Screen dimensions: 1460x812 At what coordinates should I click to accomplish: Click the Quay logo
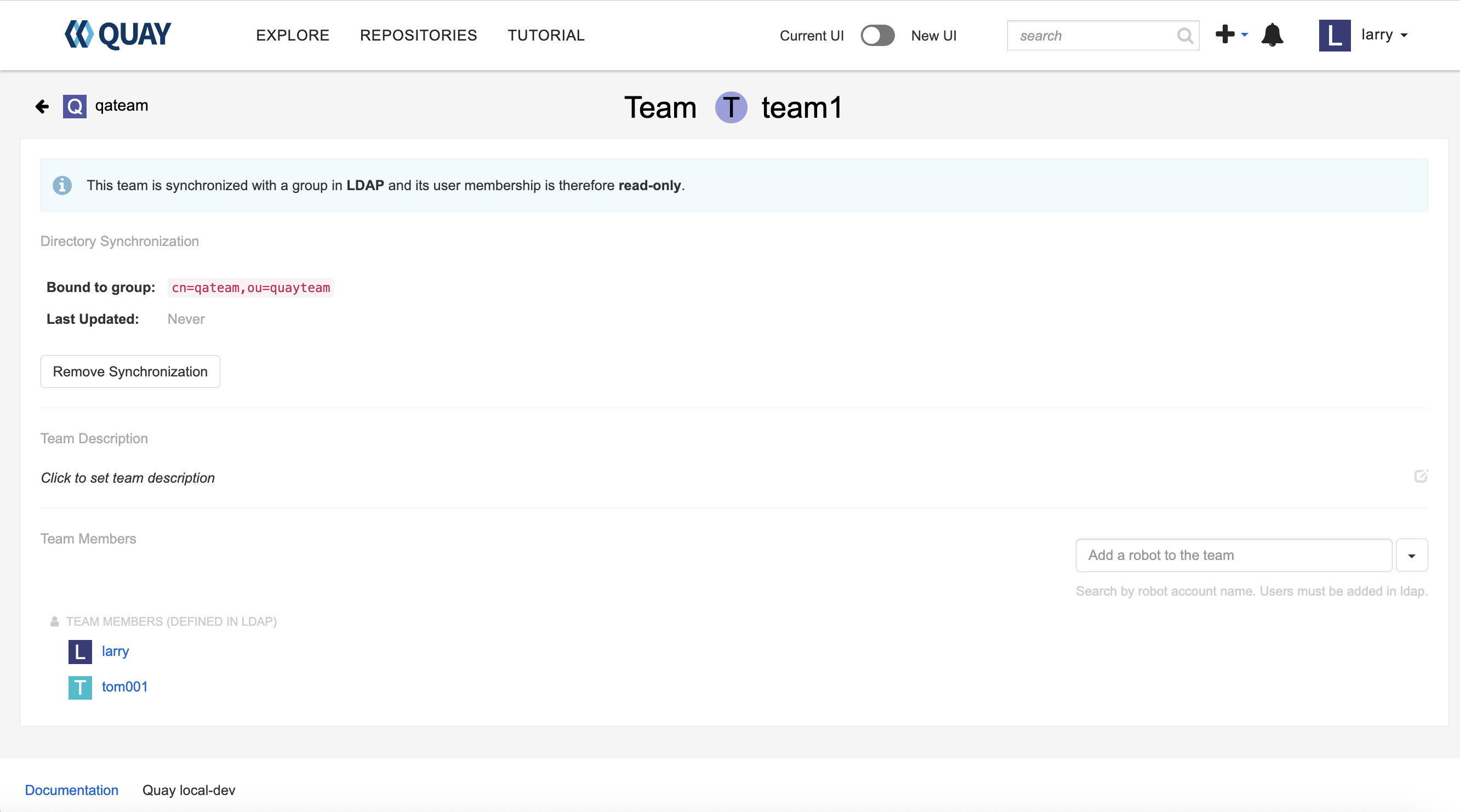(117, 35)
